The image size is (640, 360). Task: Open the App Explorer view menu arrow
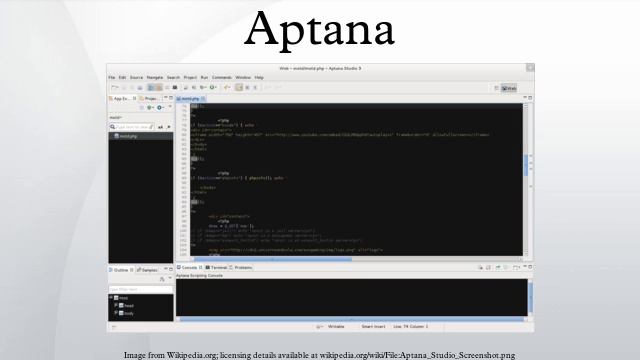click(x=170, y=107)
